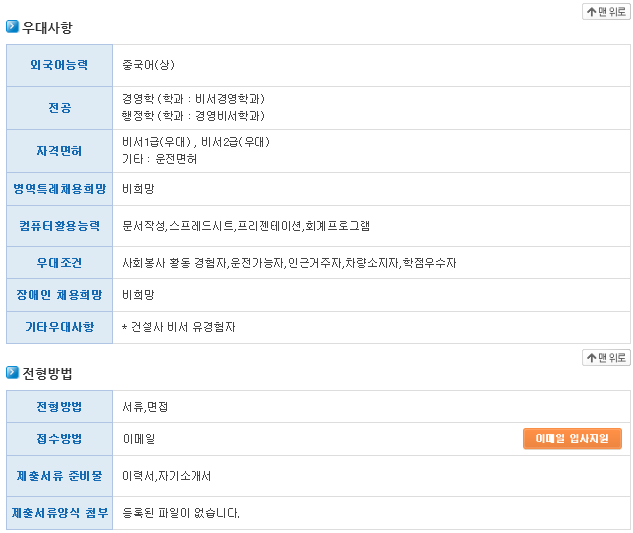
Task: Click the blue arrow icon beside 우대사항 heading
Action: [x=12, y=27]
